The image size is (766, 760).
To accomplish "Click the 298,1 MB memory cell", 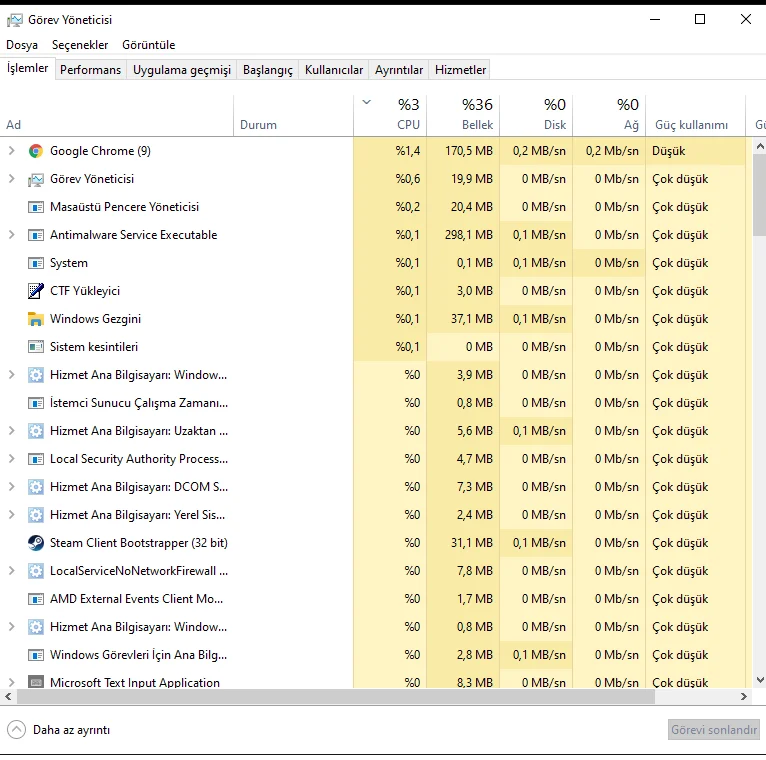I will pyautogui.click(x=463, y=235).
